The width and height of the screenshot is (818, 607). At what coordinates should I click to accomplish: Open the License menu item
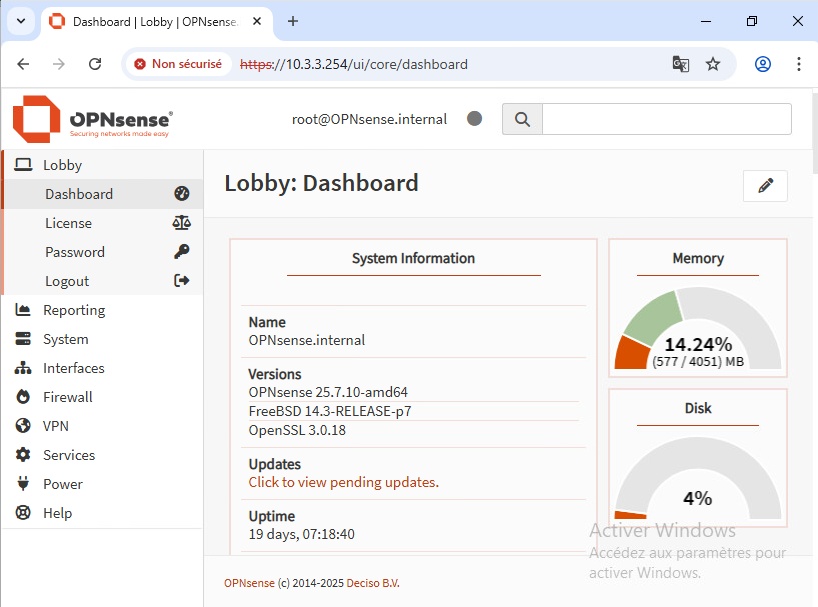[103, 223]
